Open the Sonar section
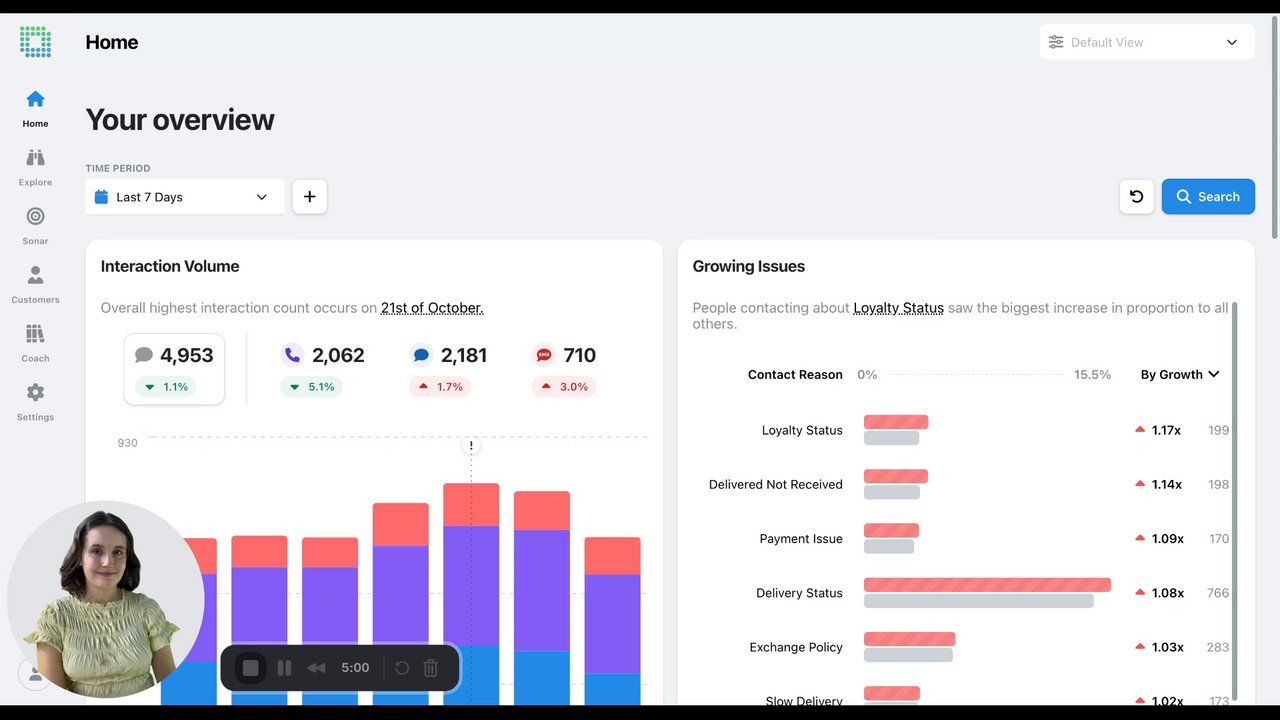This screenshot has width=1280, height=720. [35, 226]
